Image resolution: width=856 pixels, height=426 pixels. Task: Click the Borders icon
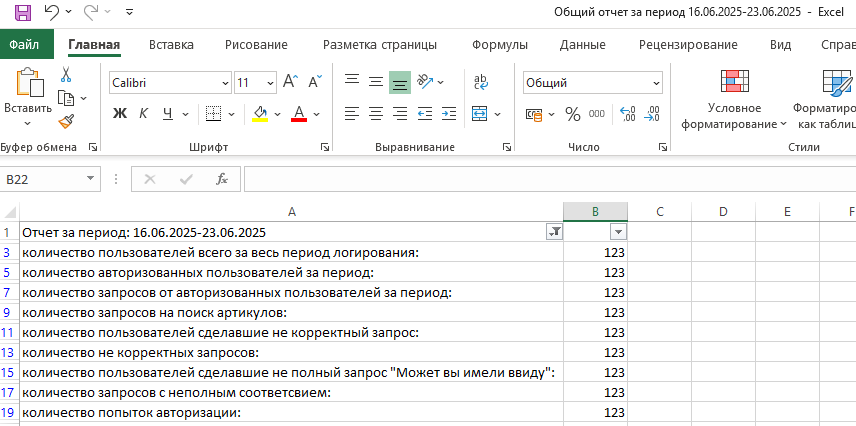click(213, 114)
